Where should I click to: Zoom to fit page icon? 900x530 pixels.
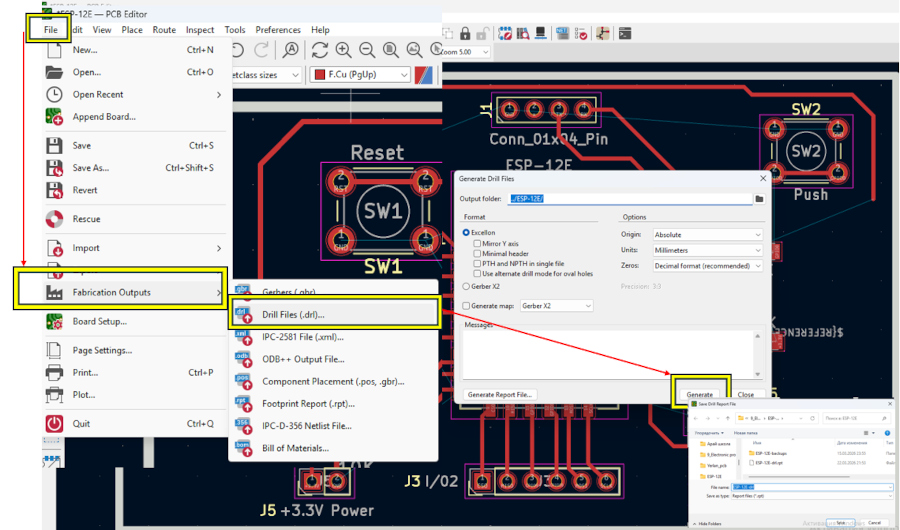point(391,51)
